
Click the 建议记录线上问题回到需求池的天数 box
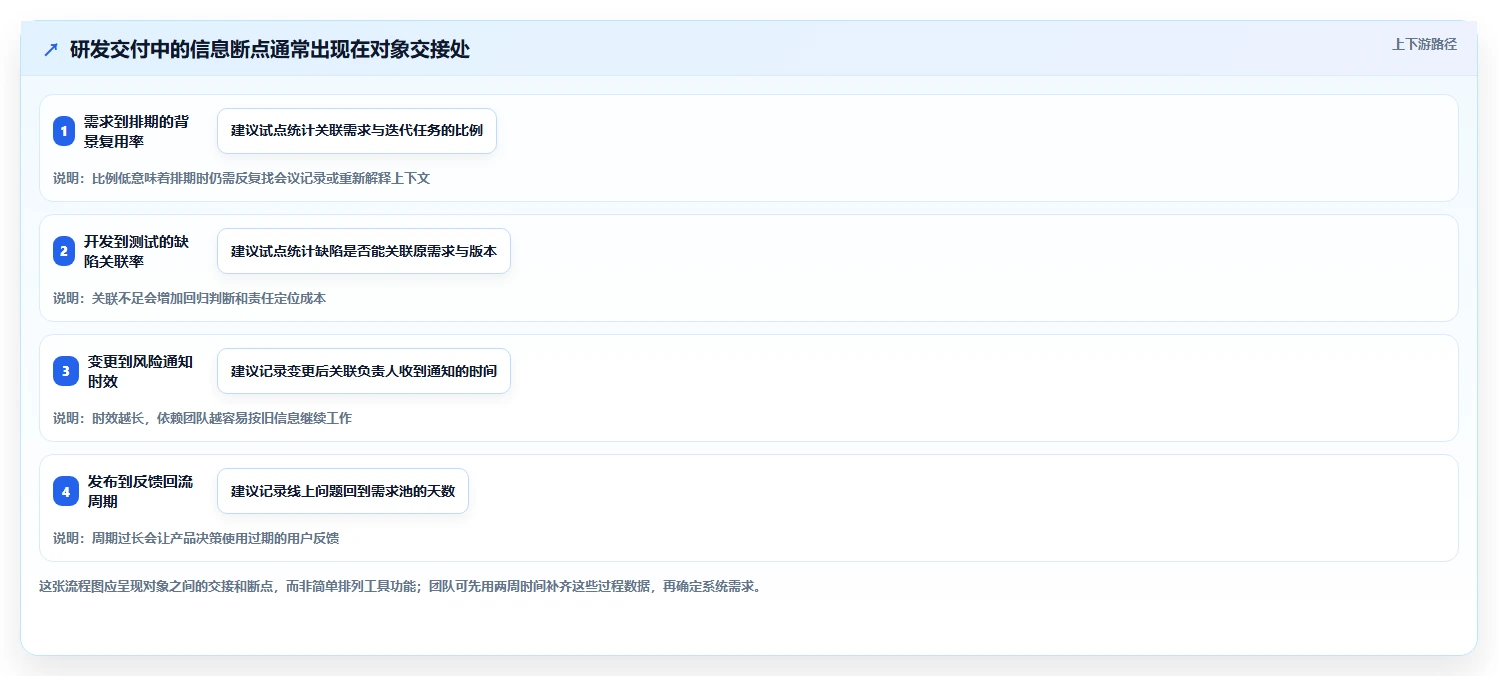[x=343, y=491]
